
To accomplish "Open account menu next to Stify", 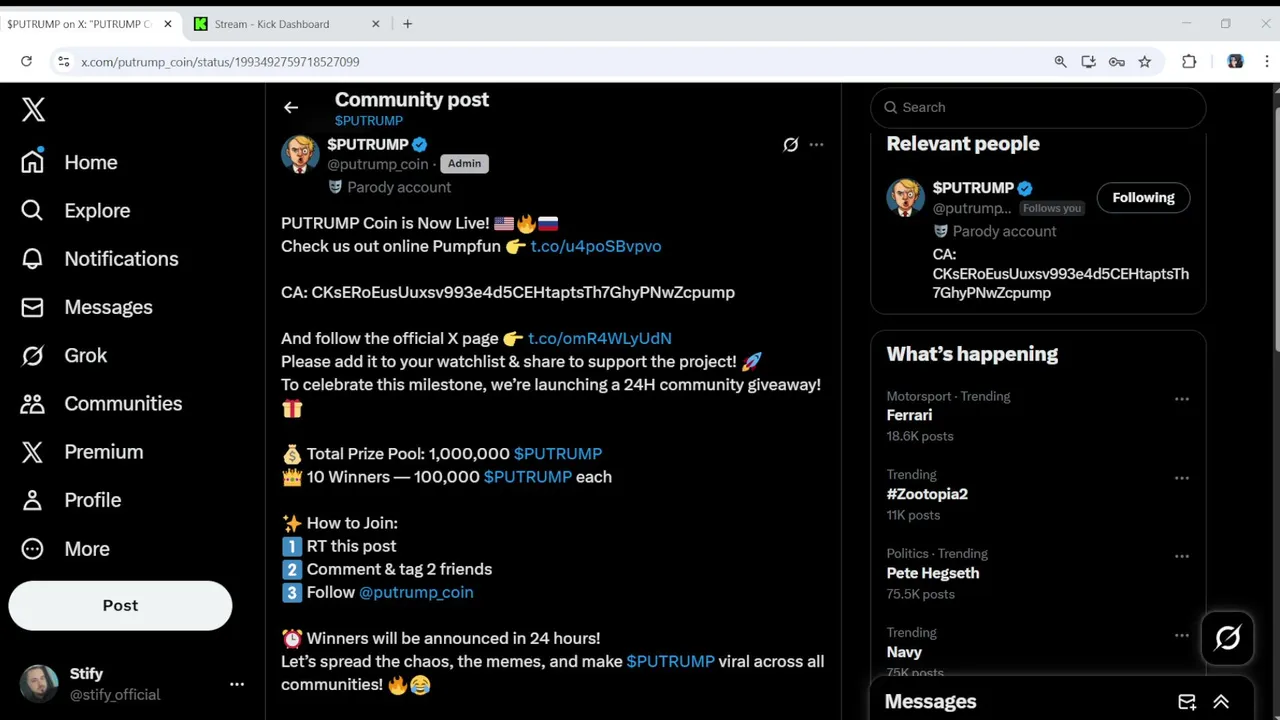I will pyautogui.click(x=237, y=684).
